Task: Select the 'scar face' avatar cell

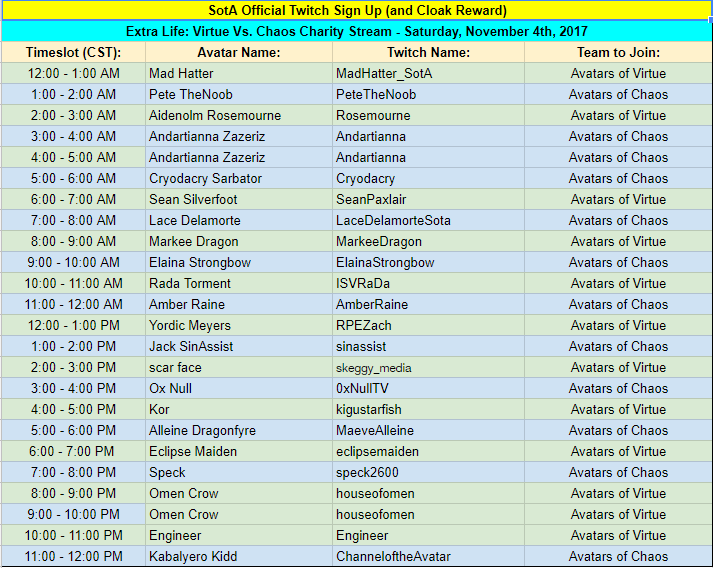Action: (239, 367)
